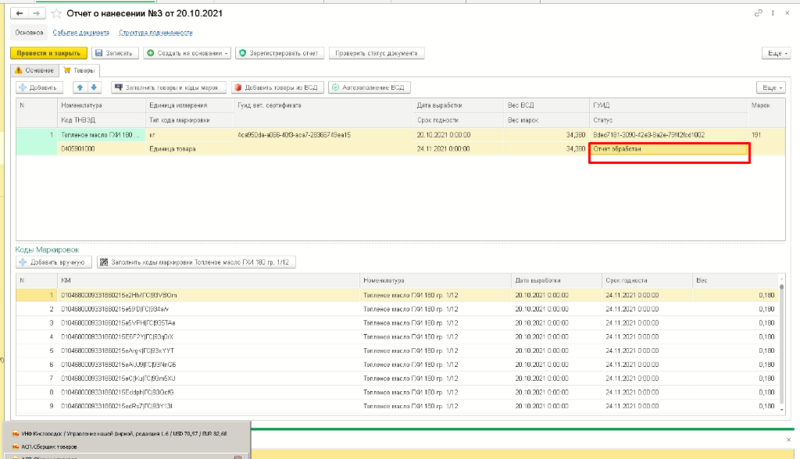Click 'Вес ВСД' column header
Image resolution: width=800 pixels, height=459 pixels.
pos(546,106)
